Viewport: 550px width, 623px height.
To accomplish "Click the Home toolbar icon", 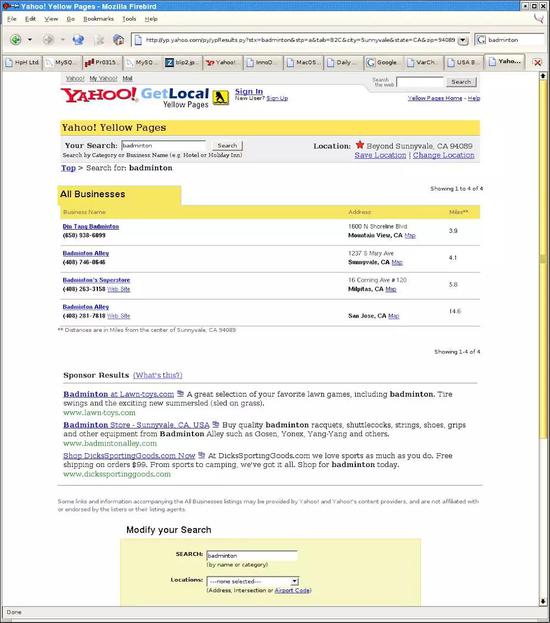I will [118, 40].
